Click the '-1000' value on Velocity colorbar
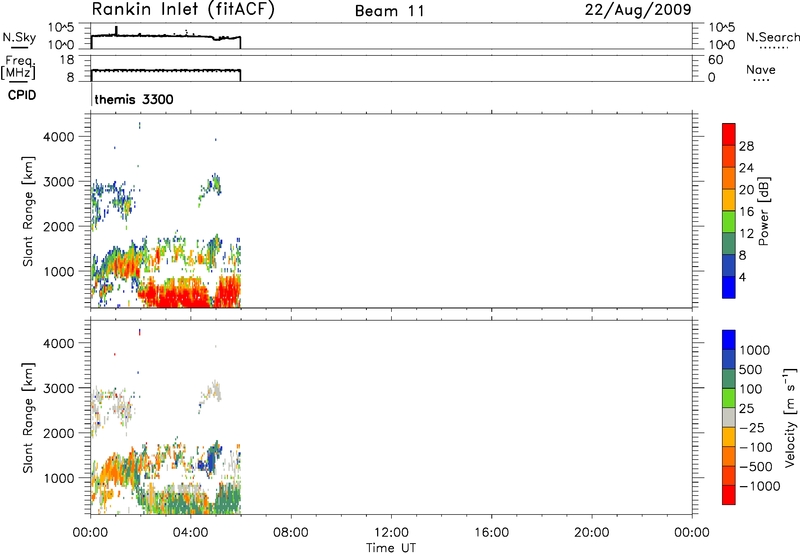The image size is (800, 554). [760, 486]
